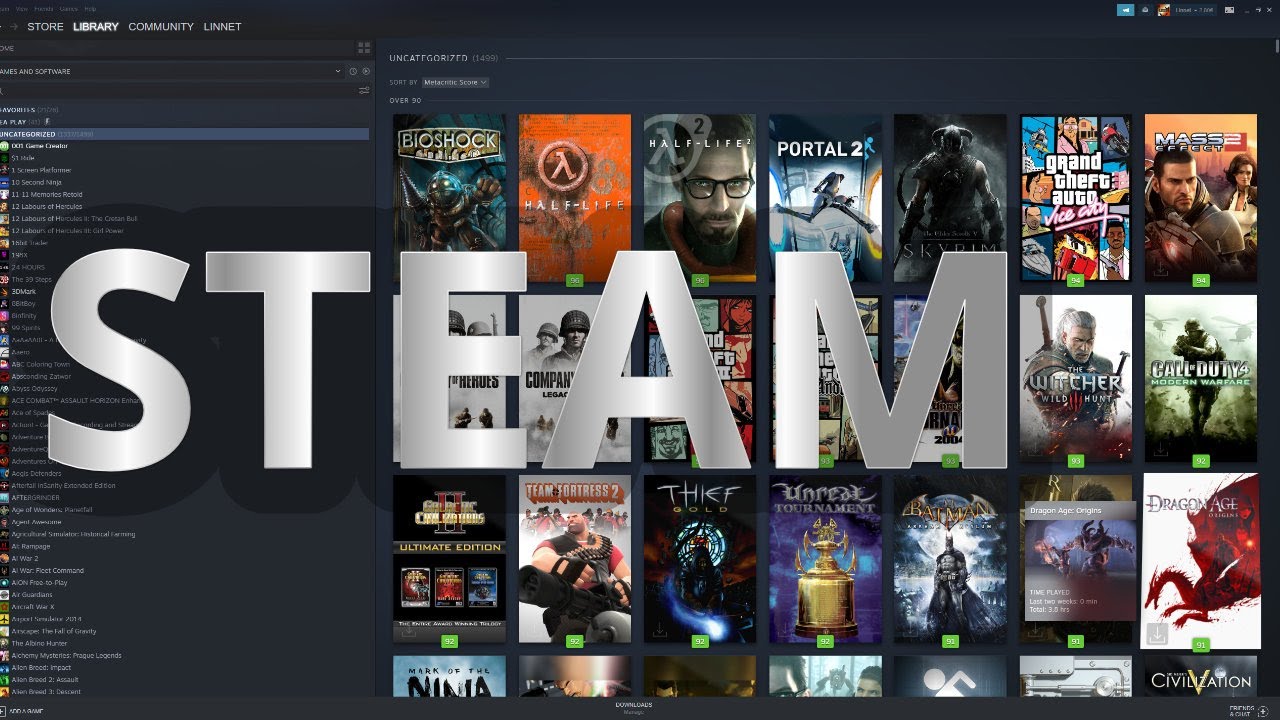Image resolution: width=1280 pixels, height=720 pixels.
Task: Click the 001 Game Creator icon
Action: pos(4,146)
